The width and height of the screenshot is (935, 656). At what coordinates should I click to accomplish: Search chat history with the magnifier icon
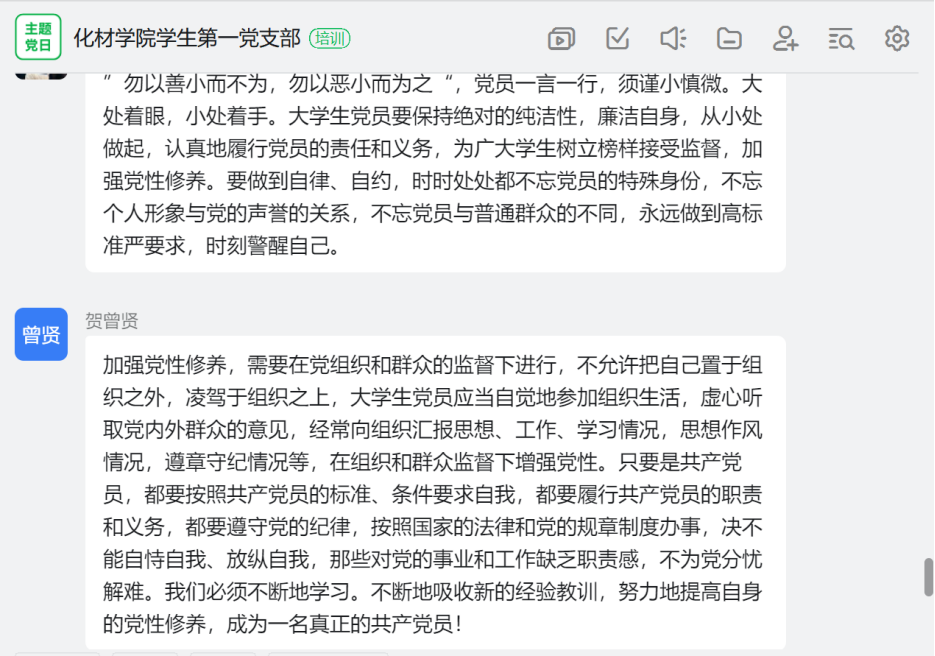coord(841,39)
